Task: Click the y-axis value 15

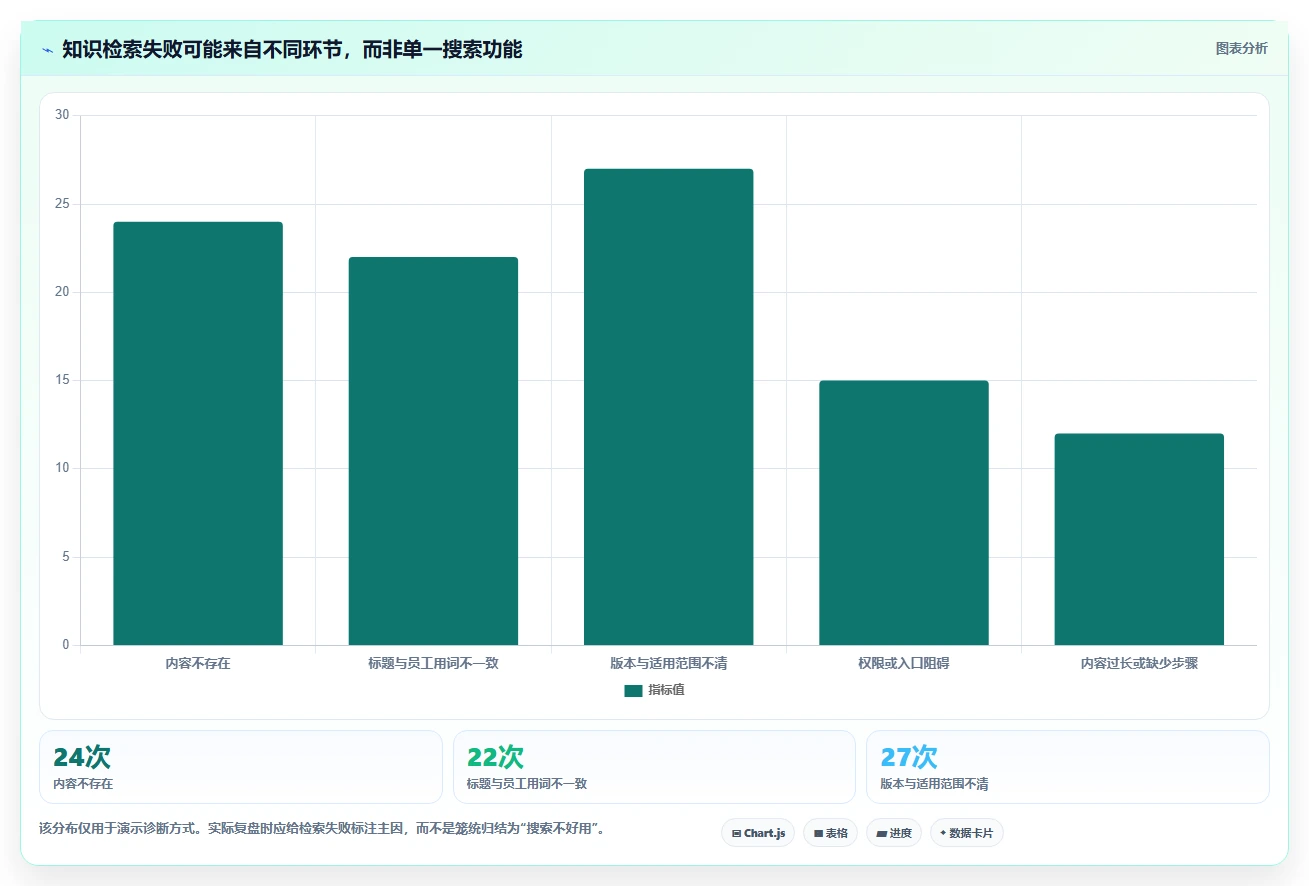Action: point(62,380)
